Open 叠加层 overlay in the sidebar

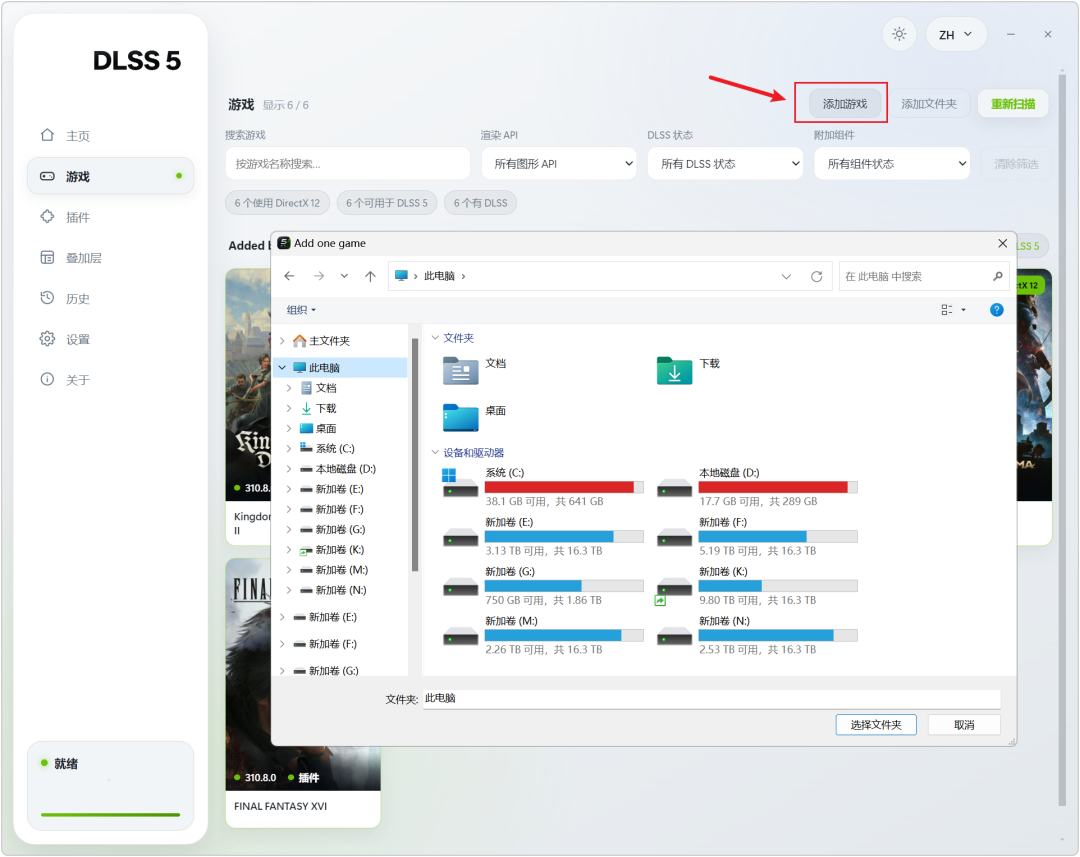point(110,258)
